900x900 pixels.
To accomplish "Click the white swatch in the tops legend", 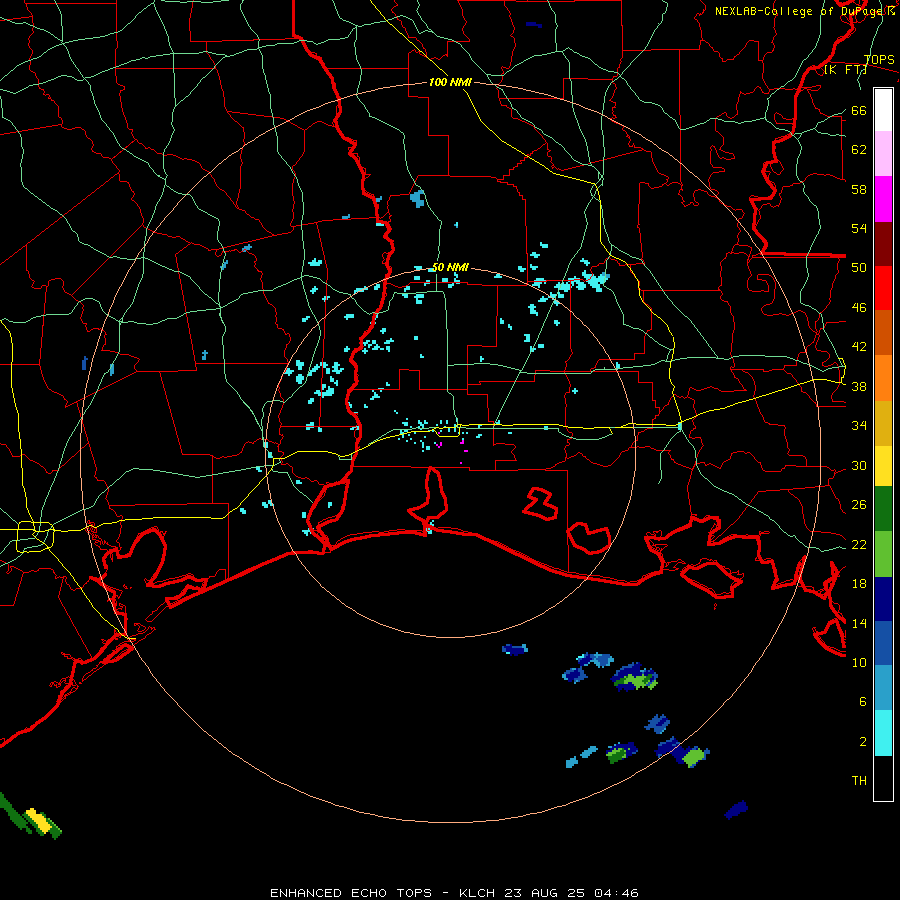I will 883,110.
